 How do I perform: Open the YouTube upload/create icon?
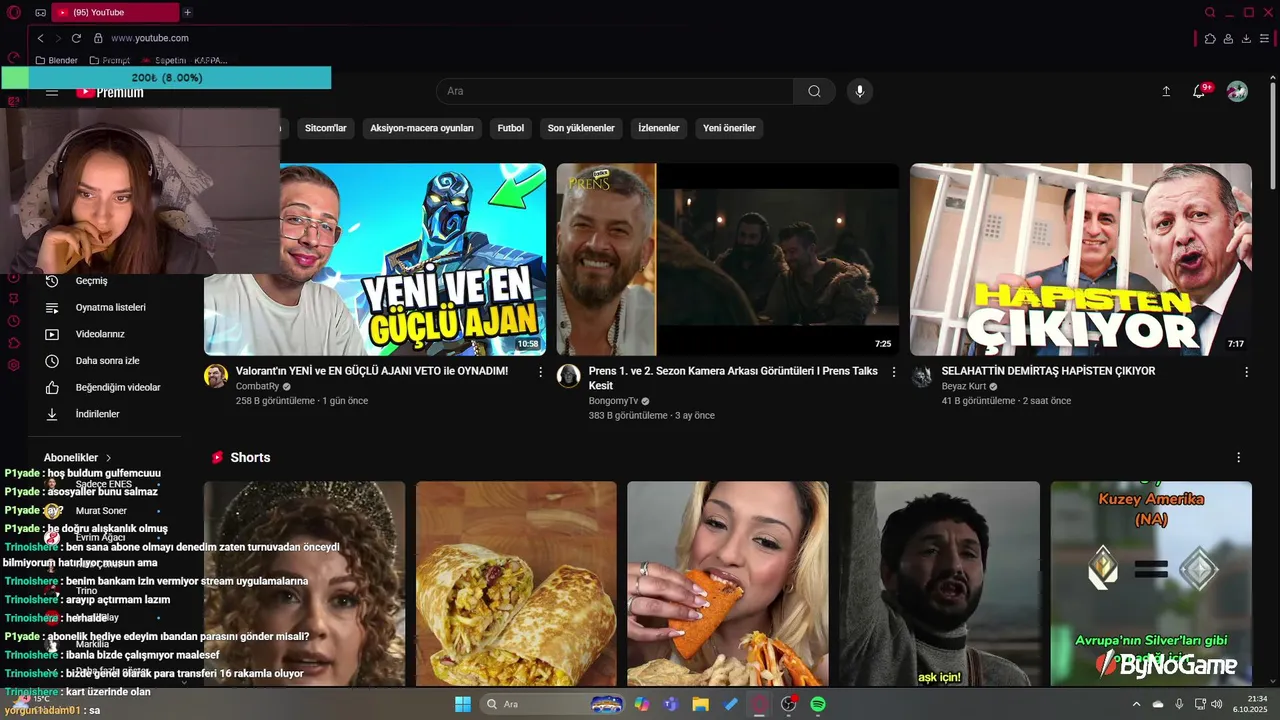(1166, 91)
